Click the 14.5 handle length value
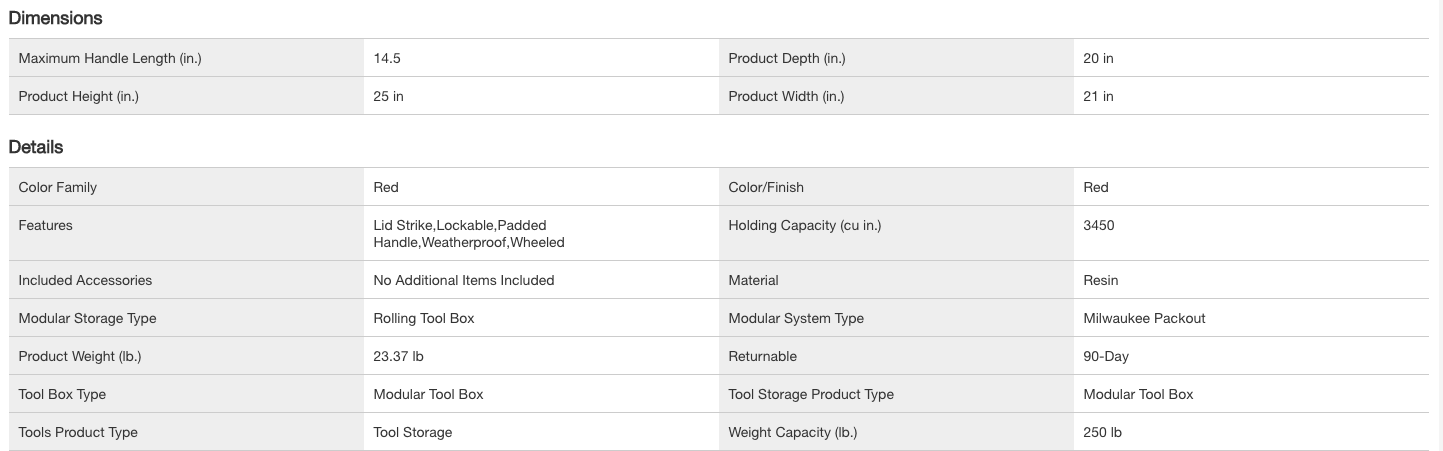The height and width of the screenshot is (451, 1443). pos(387,58)
